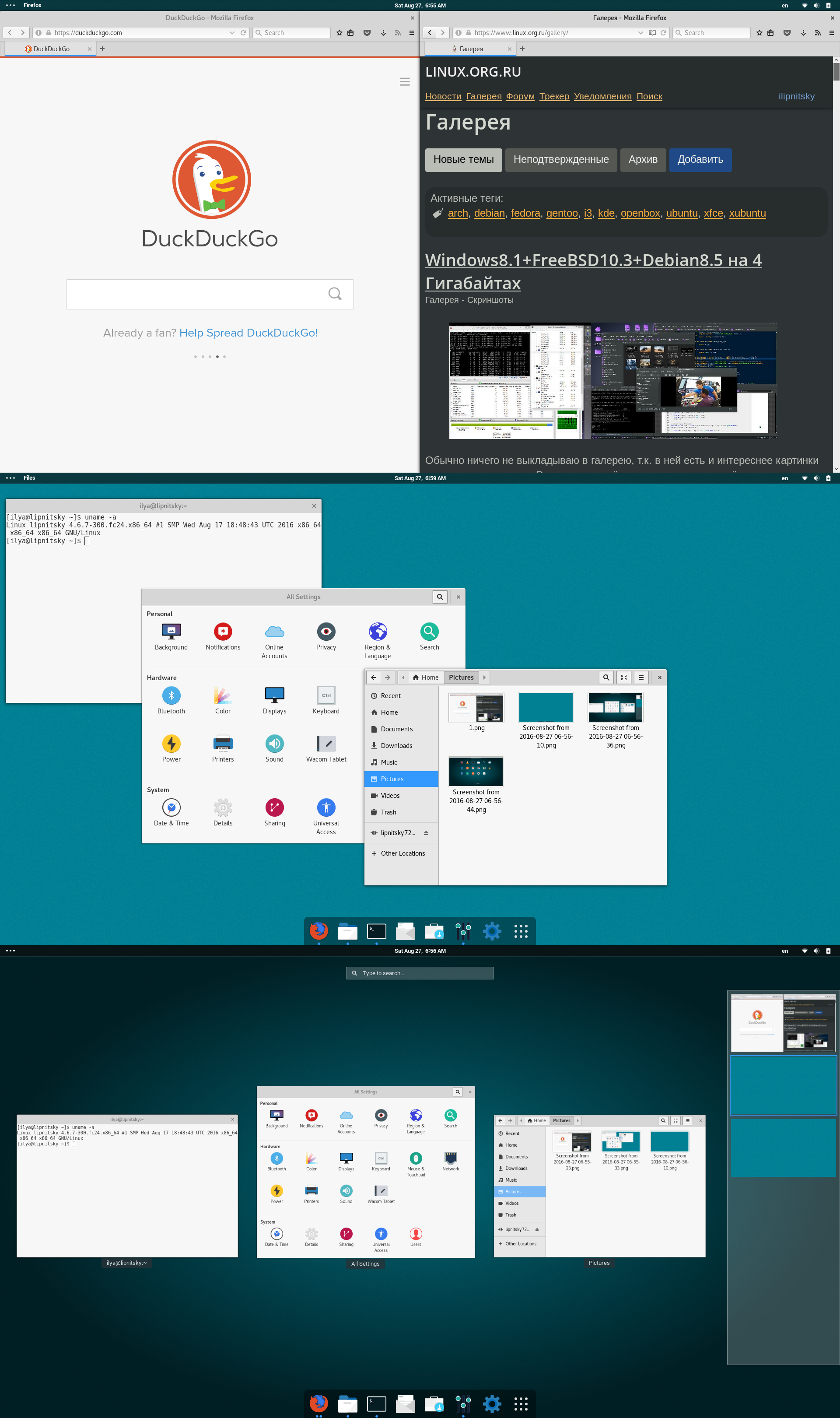This screenshot has width=840, height=1418.
Task: Open Recent in full-size Files sidebar
Action: click(x=401, y=696)
